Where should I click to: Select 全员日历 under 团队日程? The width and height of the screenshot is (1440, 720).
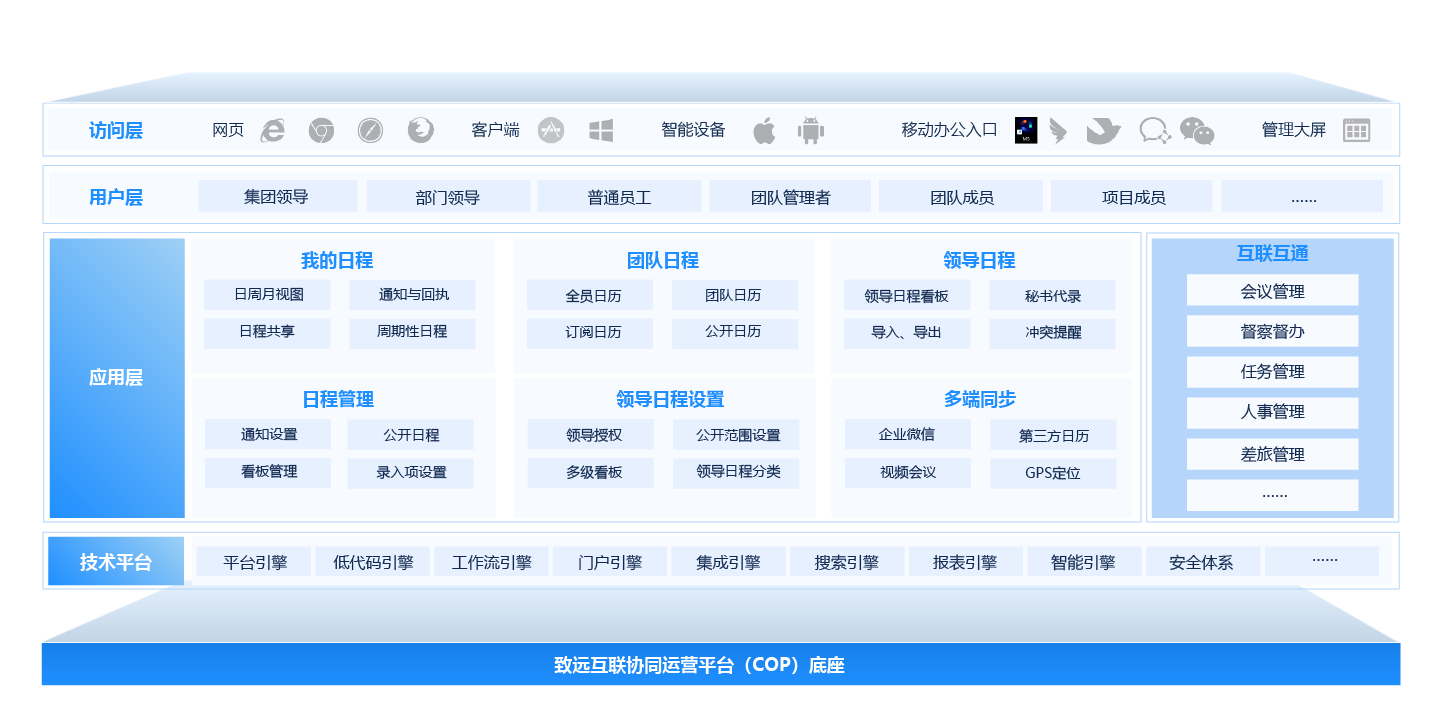590,295
